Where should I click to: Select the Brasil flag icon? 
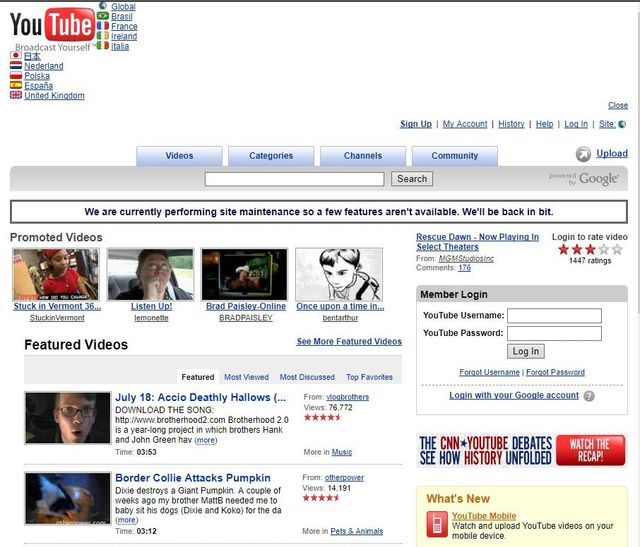[103, 17]
